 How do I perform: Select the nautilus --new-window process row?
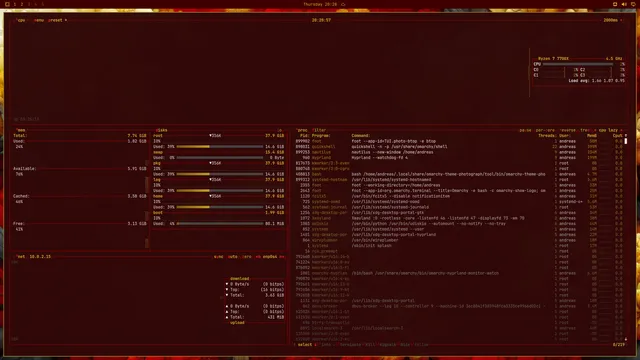coord(459,152)
